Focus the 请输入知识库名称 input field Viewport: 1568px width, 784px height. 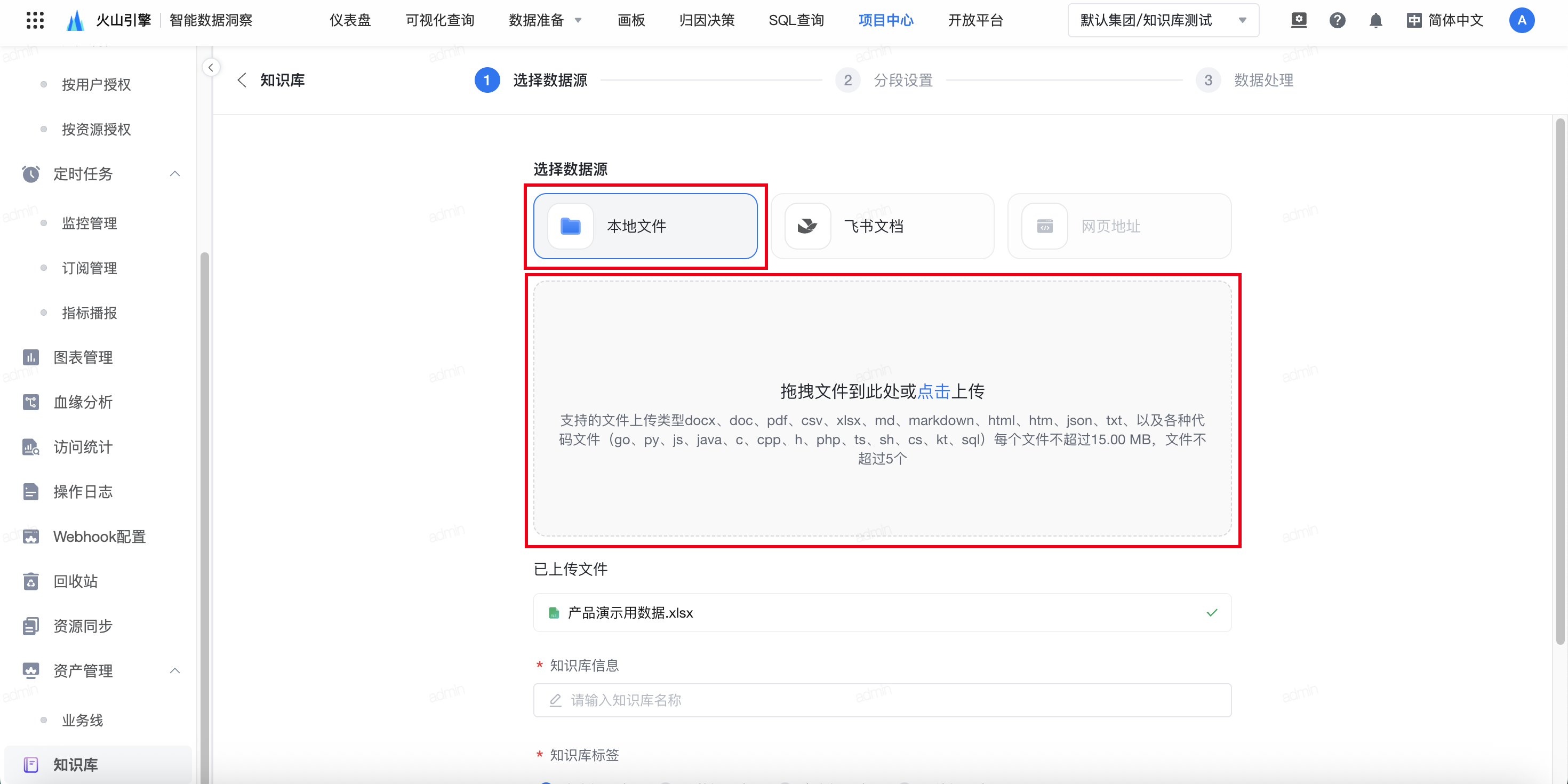882,700
